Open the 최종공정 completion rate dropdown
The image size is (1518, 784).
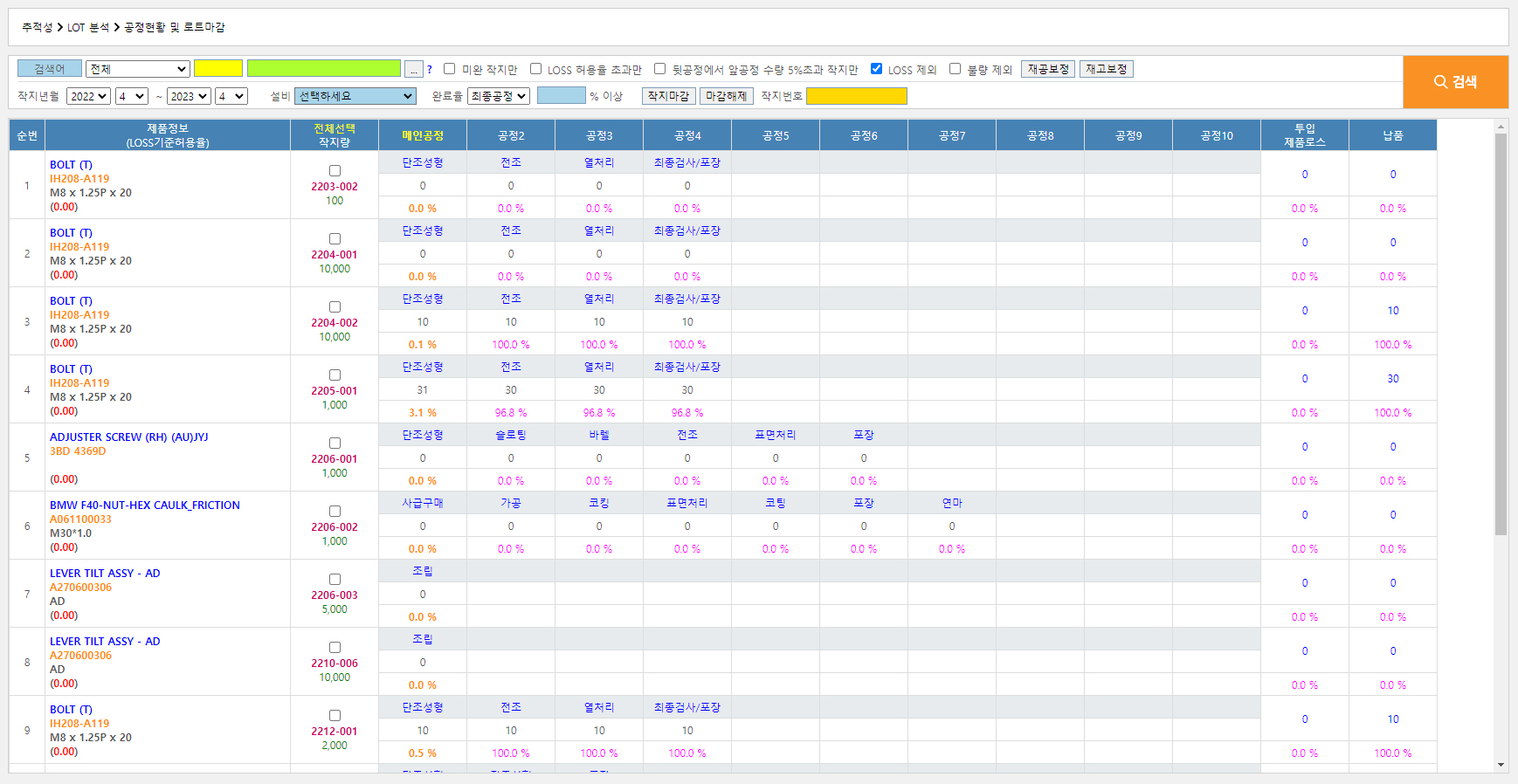[x=498, y=96]
